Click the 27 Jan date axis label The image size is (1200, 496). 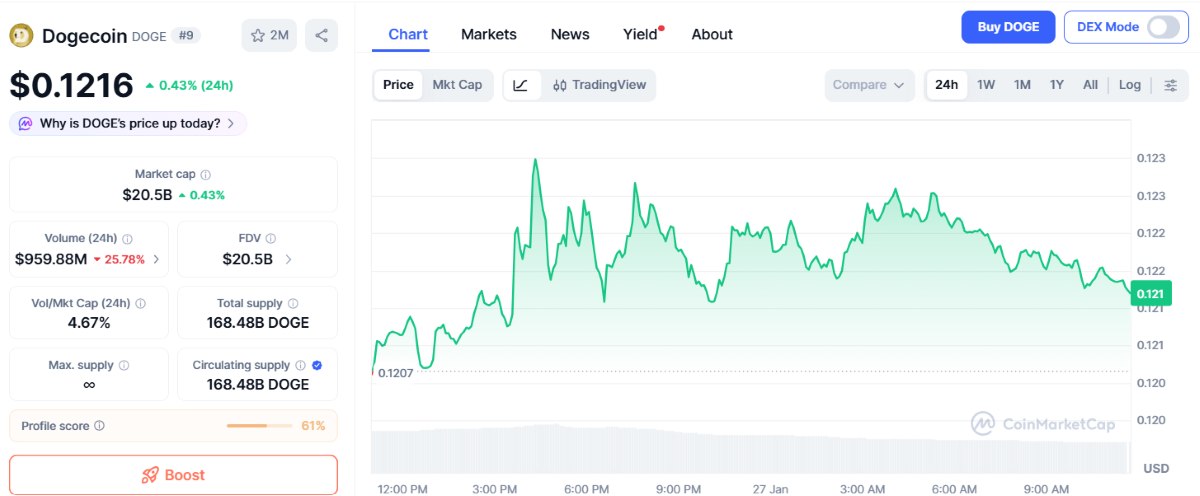pos(769,489)
